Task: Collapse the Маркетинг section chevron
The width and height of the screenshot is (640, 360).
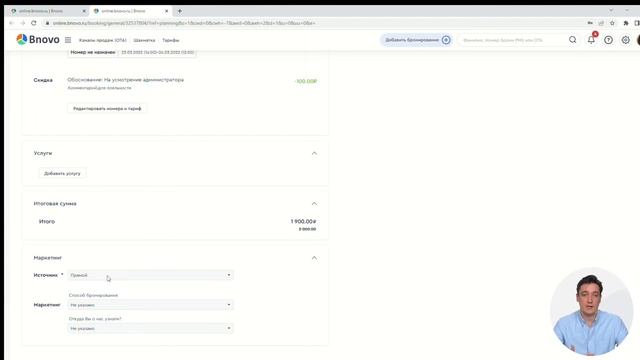Action: (x=314, y=258)
